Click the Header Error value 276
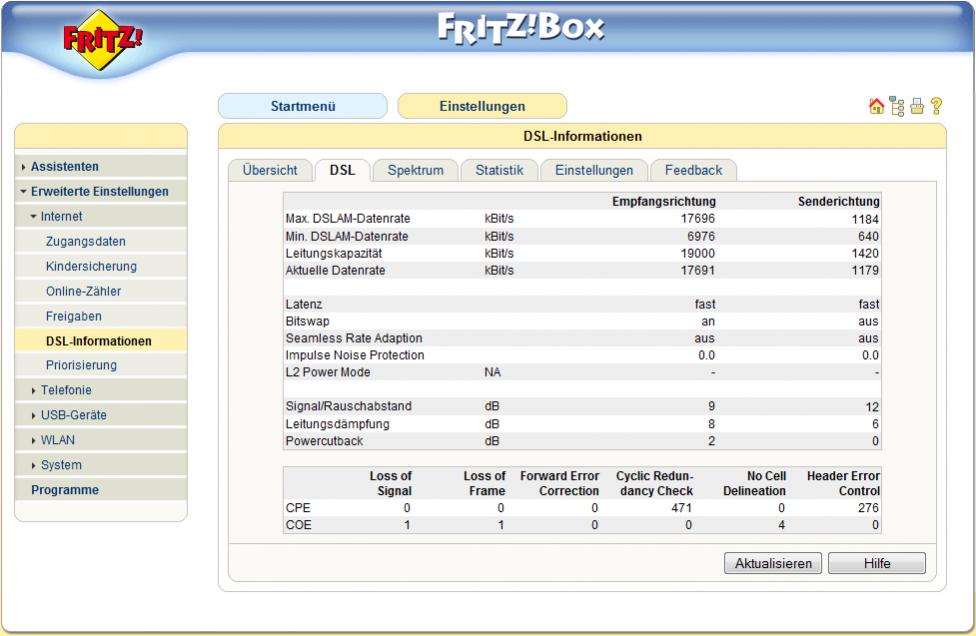976x636 pixels. [868, 508]
